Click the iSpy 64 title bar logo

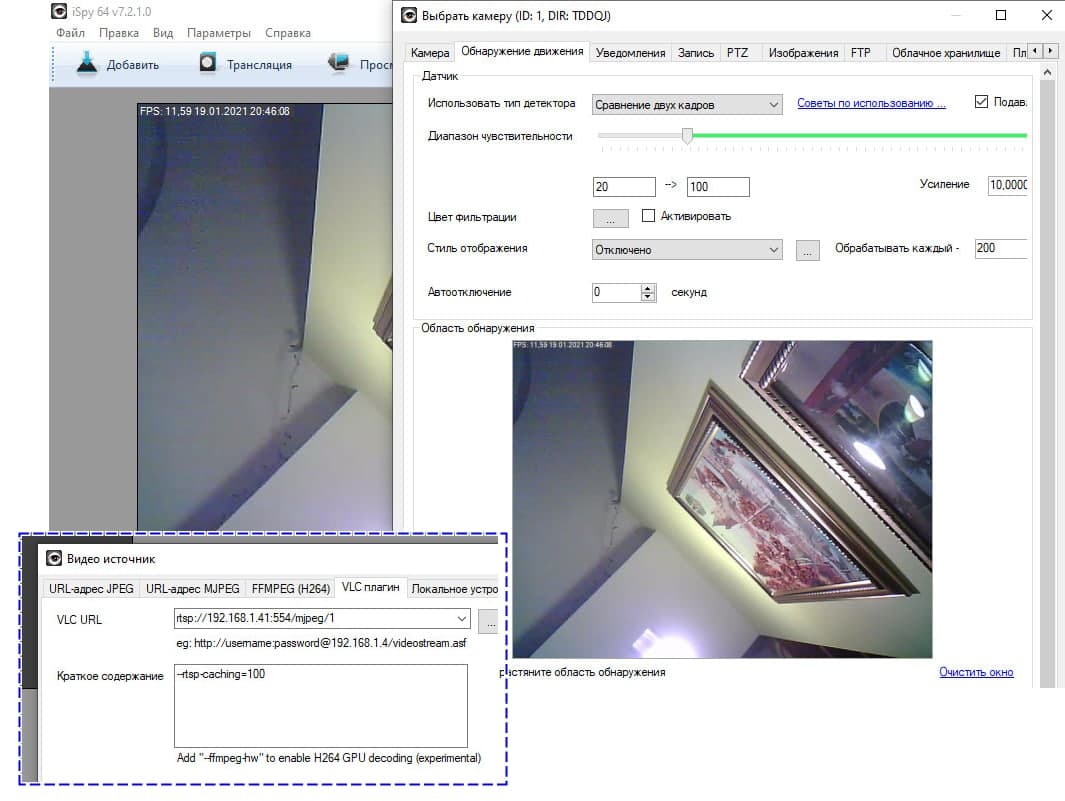coord(60,12)
